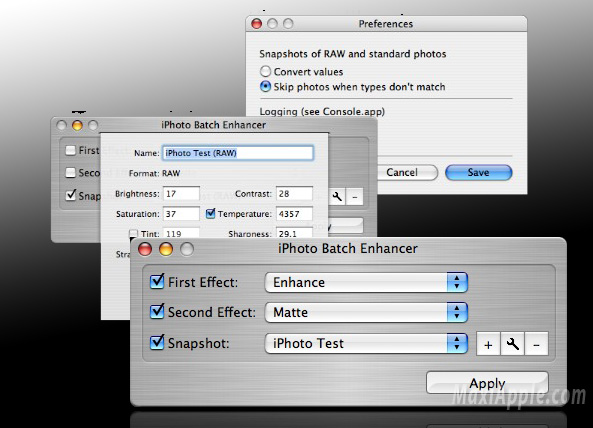
Task: Click Save in the Preferences window
Action: coord(478,172)
